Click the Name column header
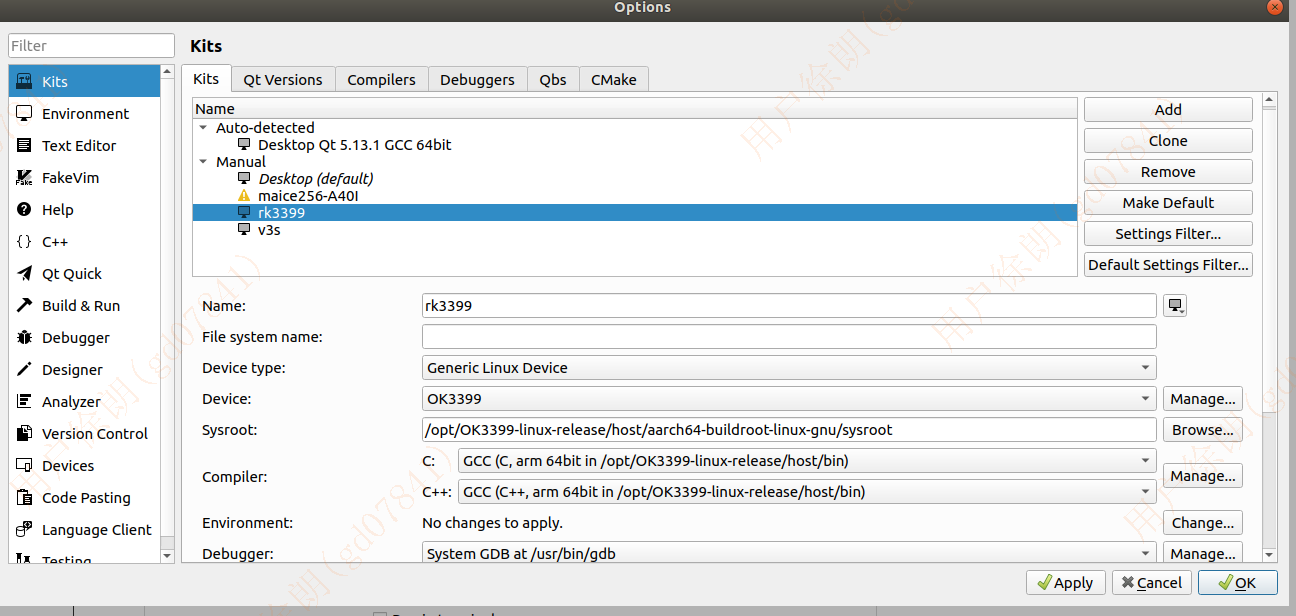Viewport: 1296px width, 616px height. 635,109
